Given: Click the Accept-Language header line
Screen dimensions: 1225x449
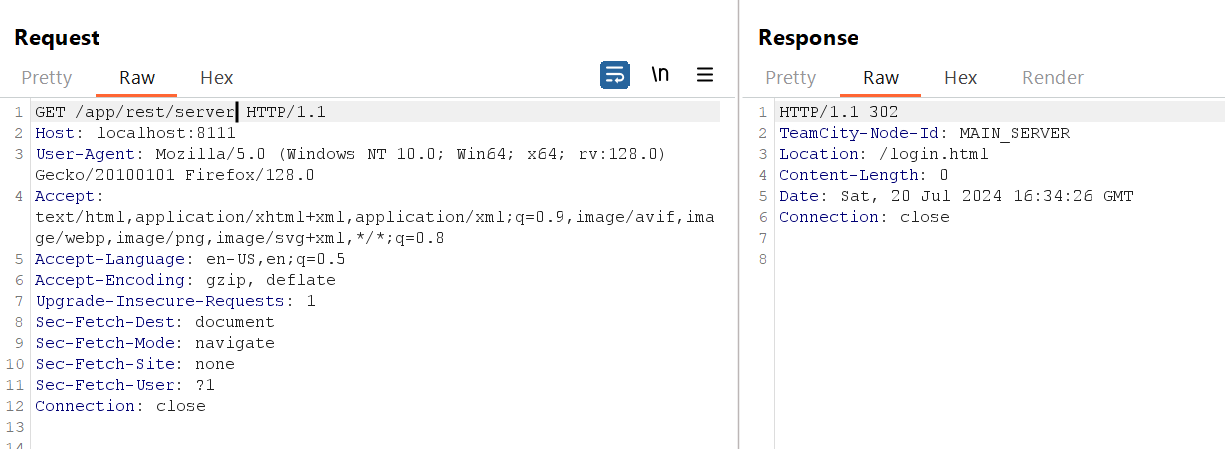Looking at the screenshot, I should click(x=190, y=259).
